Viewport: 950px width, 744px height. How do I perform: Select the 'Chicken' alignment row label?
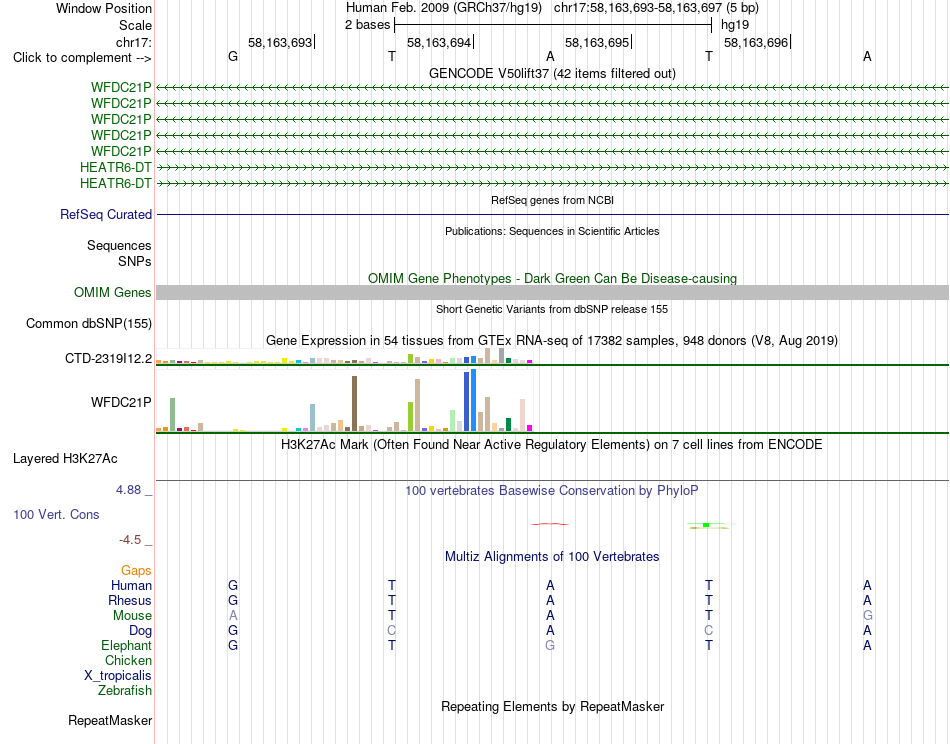(128, 660)
